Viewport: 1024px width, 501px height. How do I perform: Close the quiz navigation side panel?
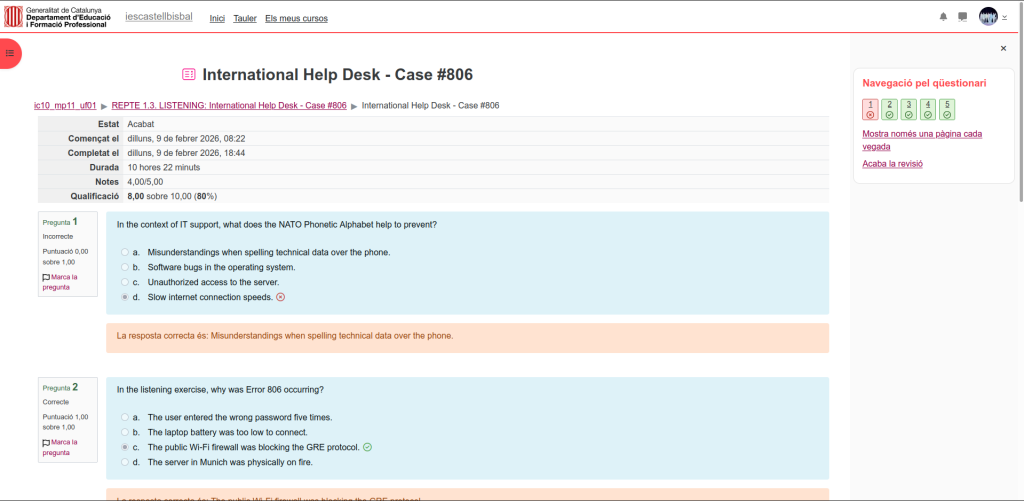click(1003, 48)
